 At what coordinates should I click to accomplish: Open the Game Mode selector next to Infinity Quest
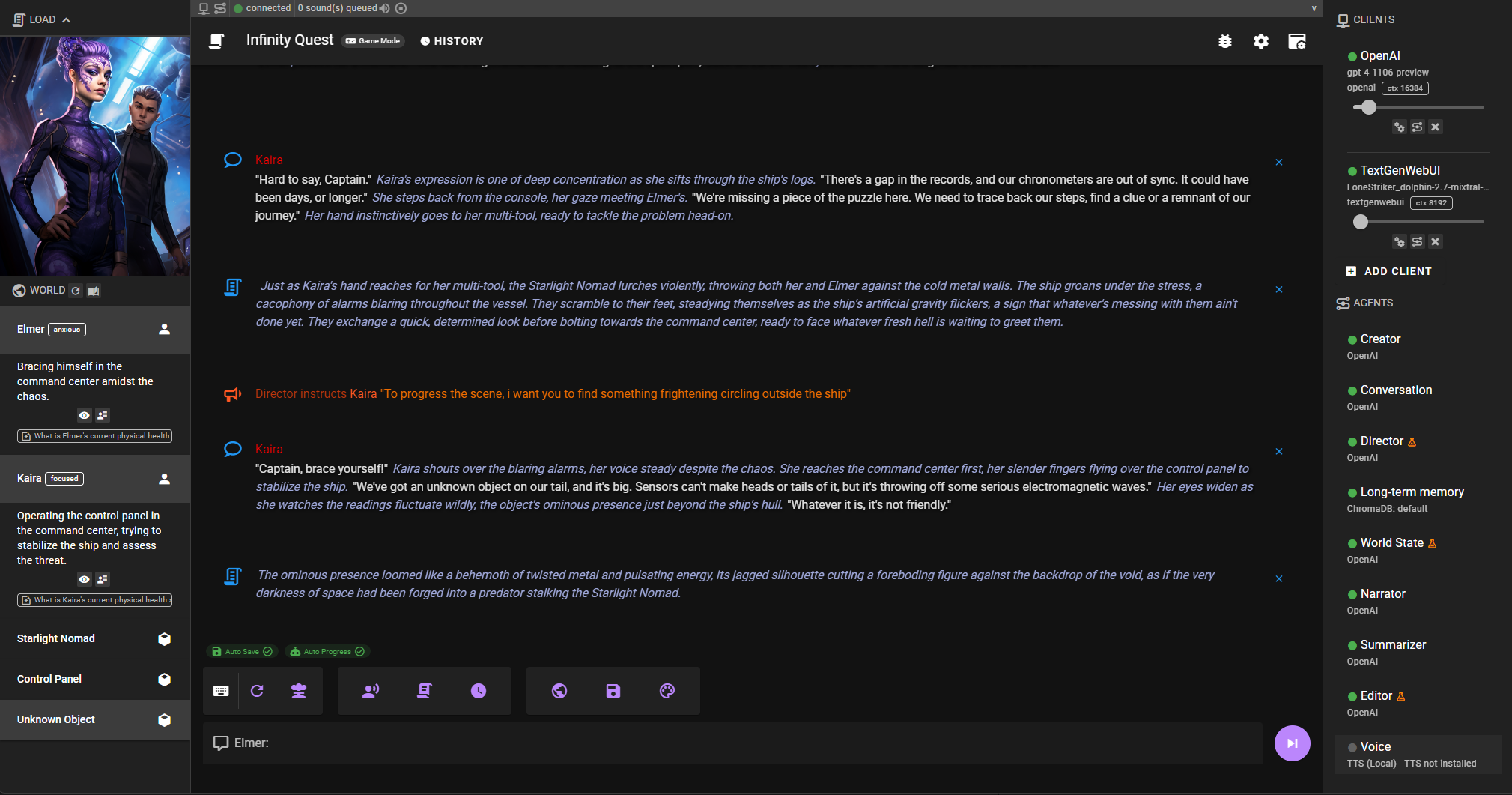[372, 41]
